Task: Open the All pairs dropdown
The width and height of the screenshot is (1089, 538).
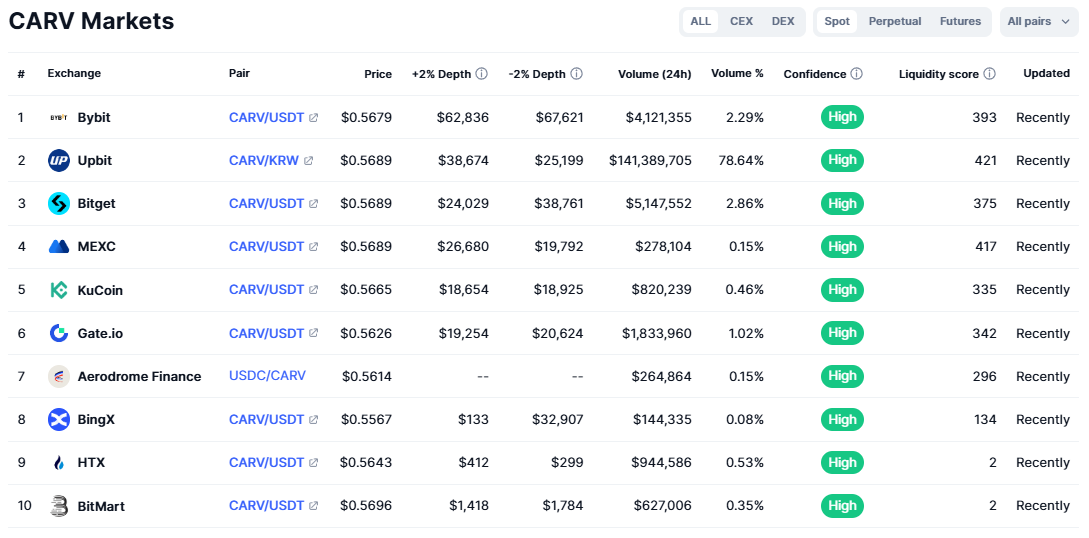Action: 1039,22
